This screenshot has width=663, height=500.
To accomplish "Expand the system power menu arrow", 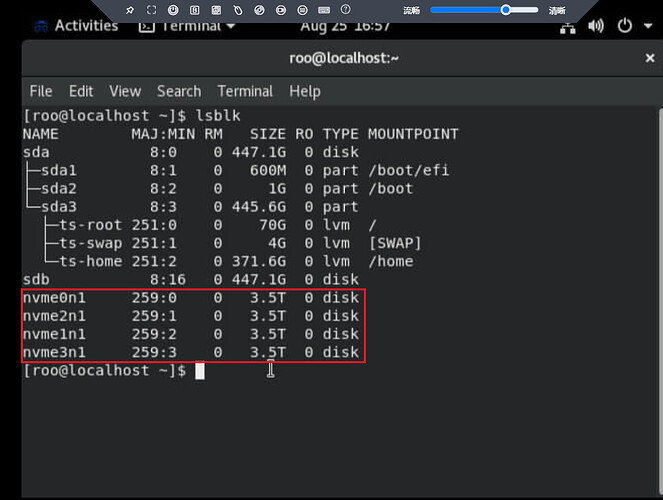I will pos(648,26).
